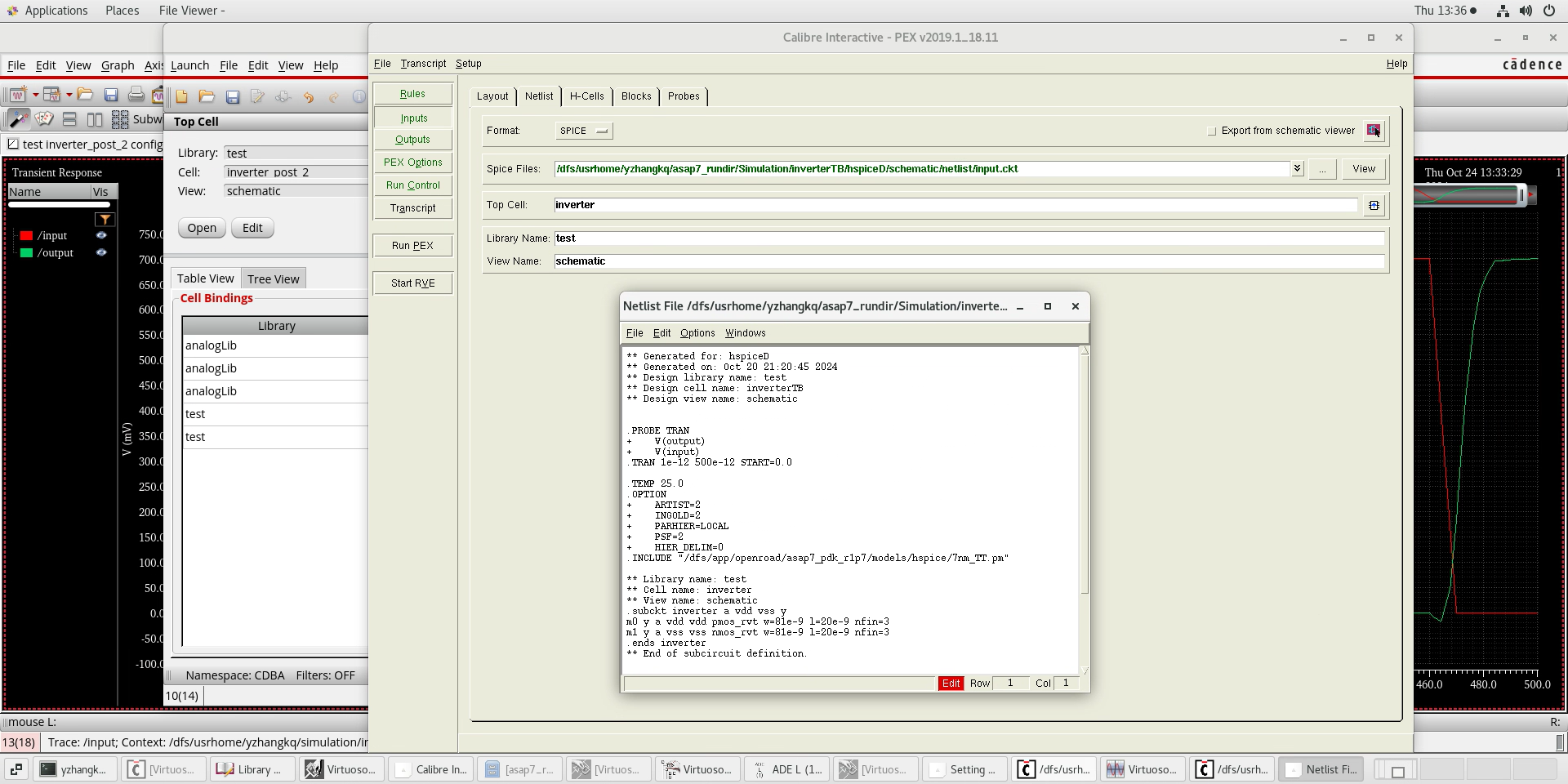1568x784 pixels.
Task: Click the orange undo arrow icon
Action: tap(309, 96)
